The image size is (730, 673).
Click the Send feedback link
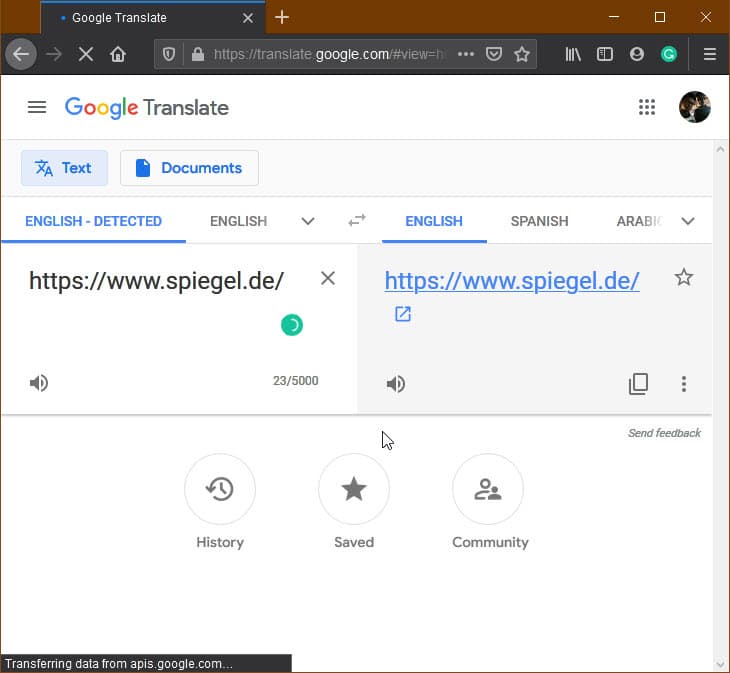pyautogui.click(x=664, y=433)
